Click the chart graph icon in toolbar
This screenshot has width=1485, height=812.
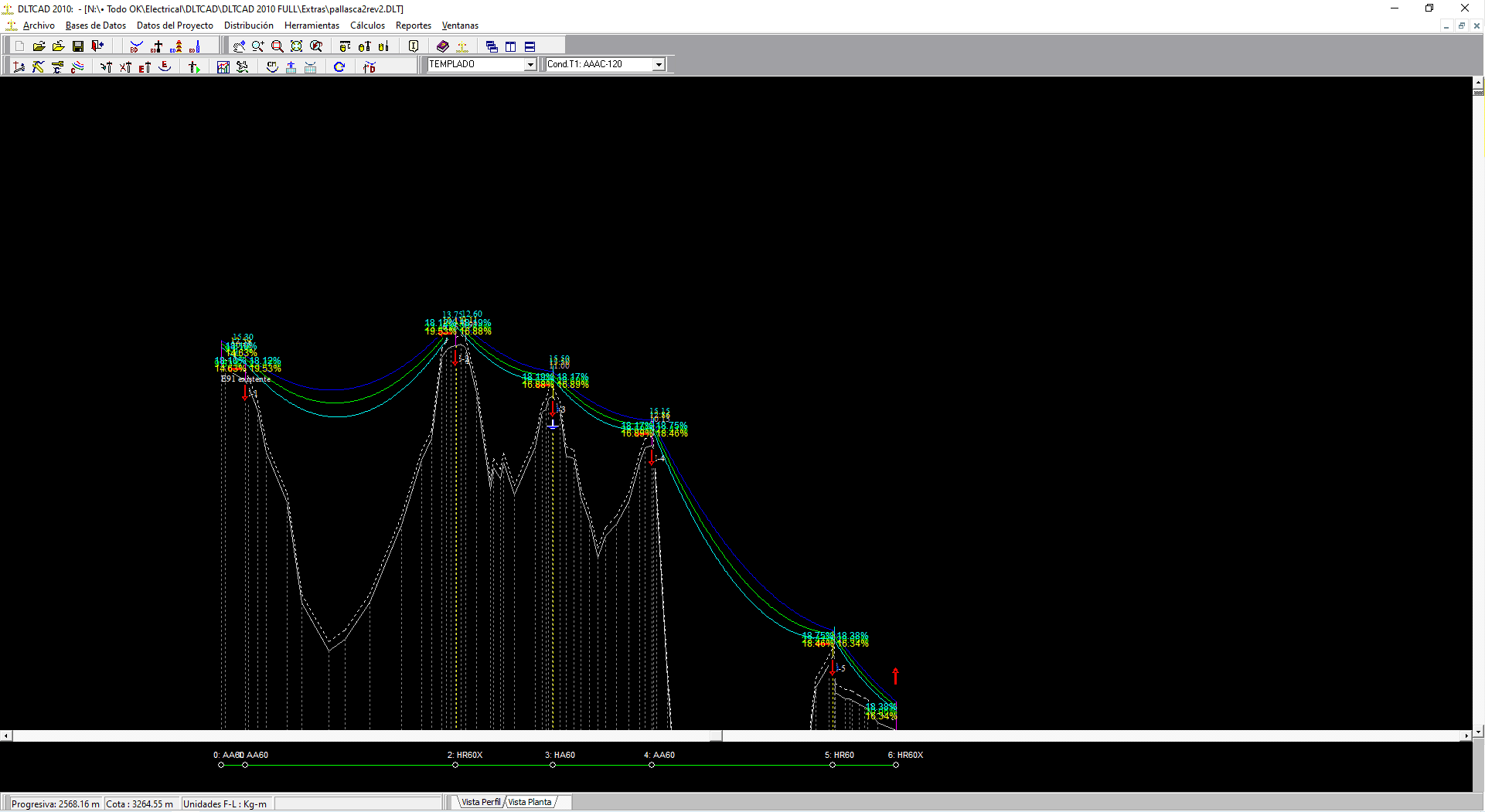click(223, 67)
